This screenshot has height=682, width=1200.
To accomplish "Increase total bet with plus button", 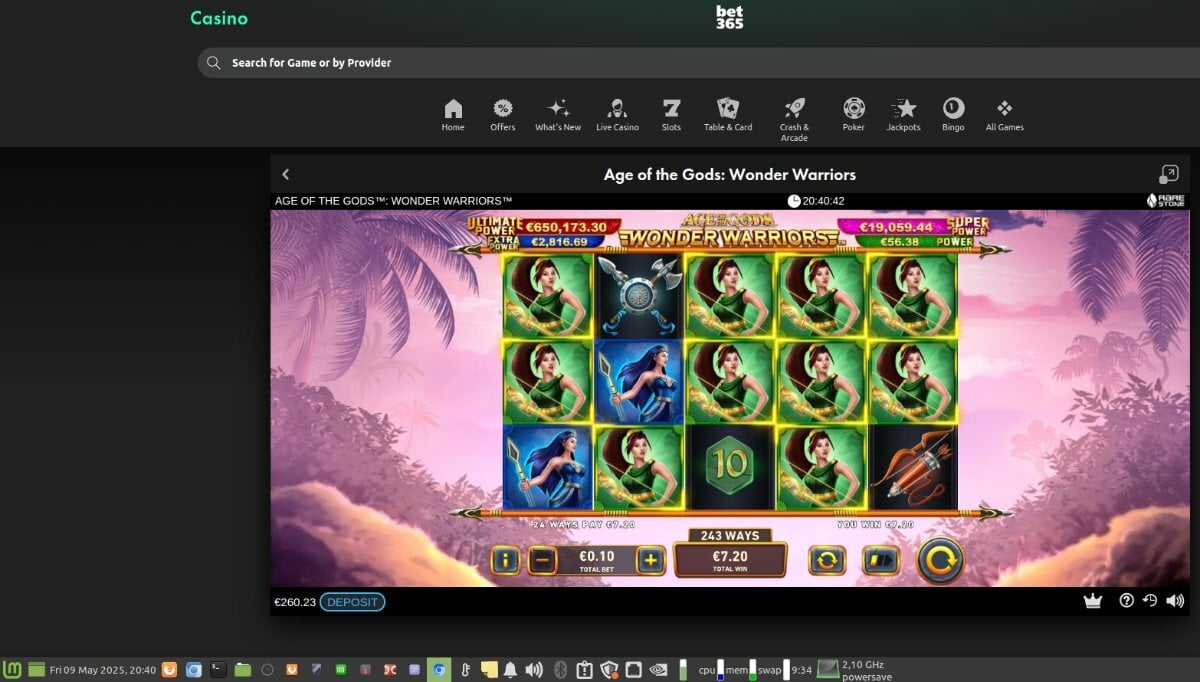I will [x=651, y=560].
